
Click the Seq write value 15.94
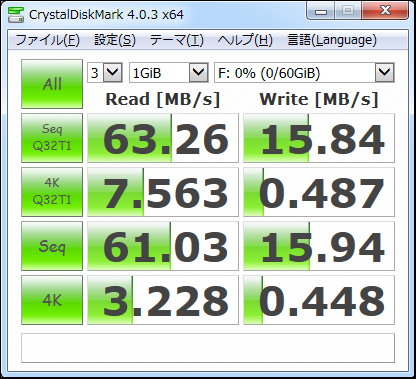click(x=319, y=246)
